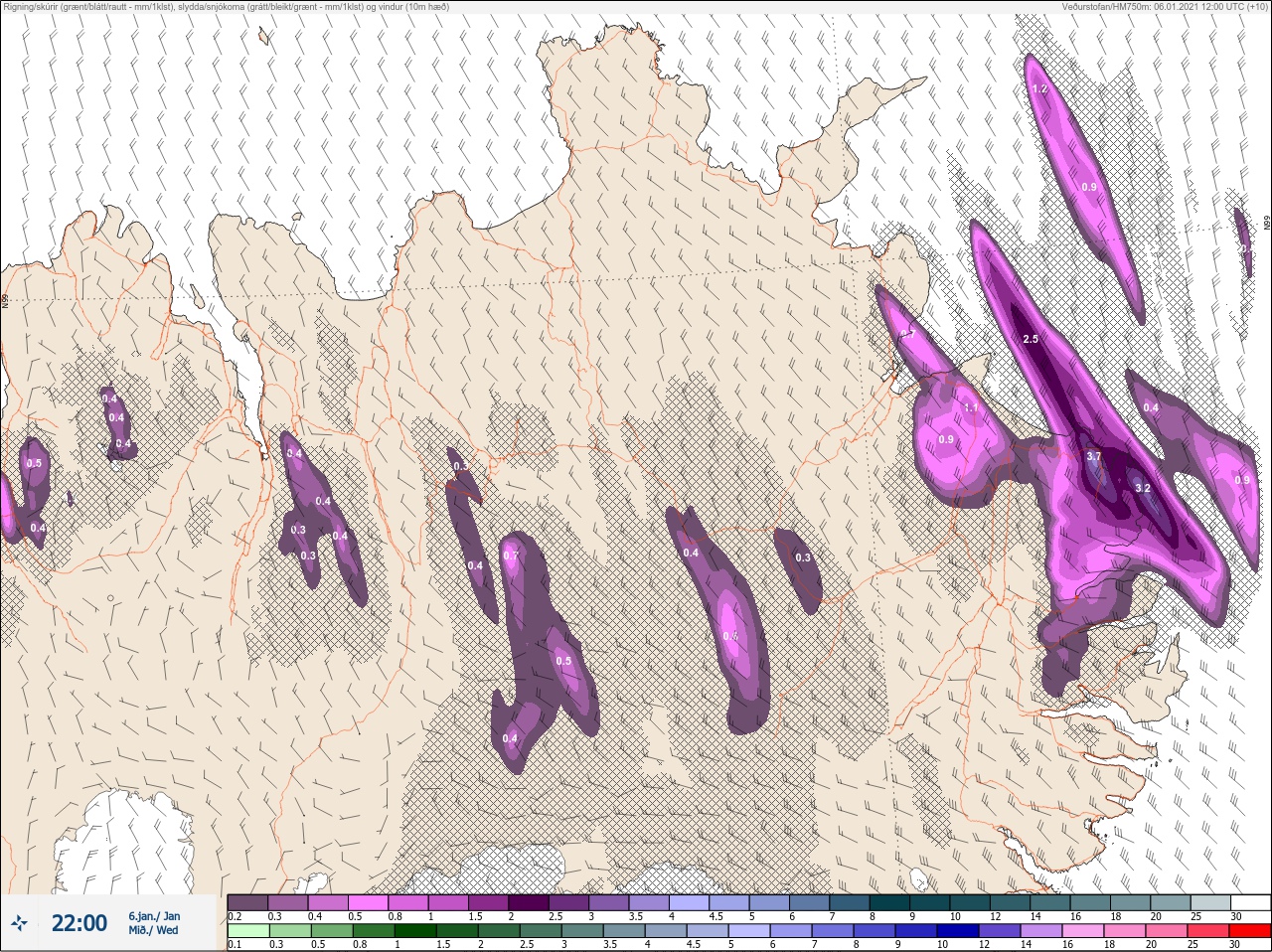Click the 3.7 precipitation value on map
This screenshot has height=952, width=1272.
coord(1094,456)
